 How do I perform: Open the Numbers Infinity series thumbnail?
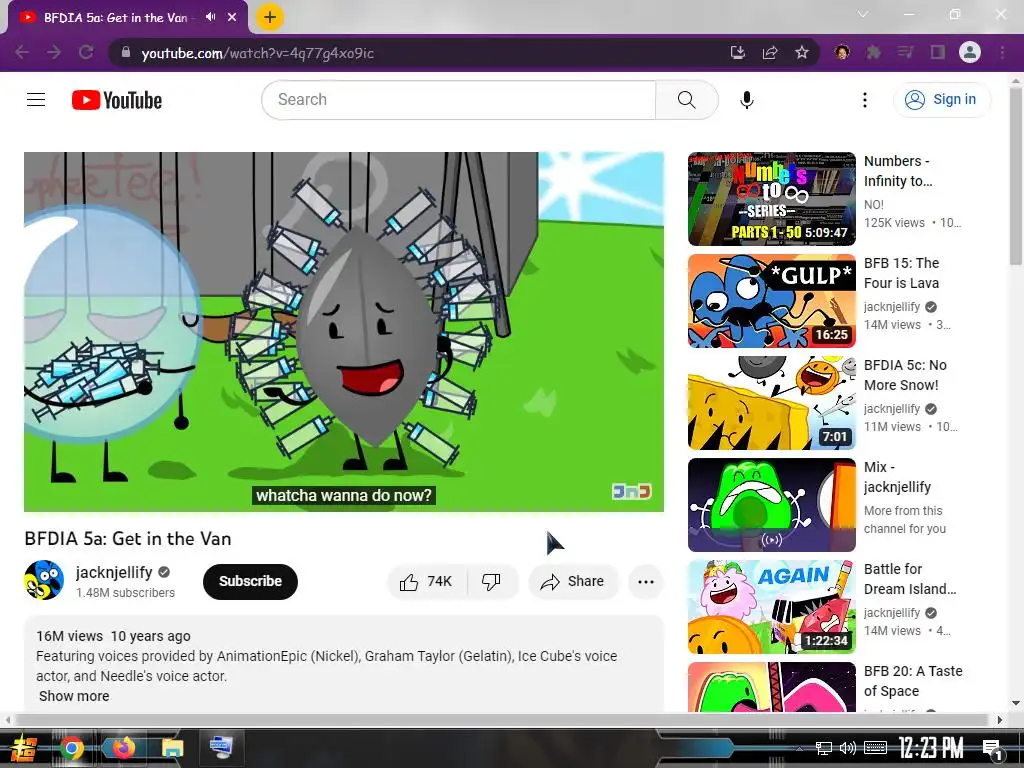click(x=771, y=199)
